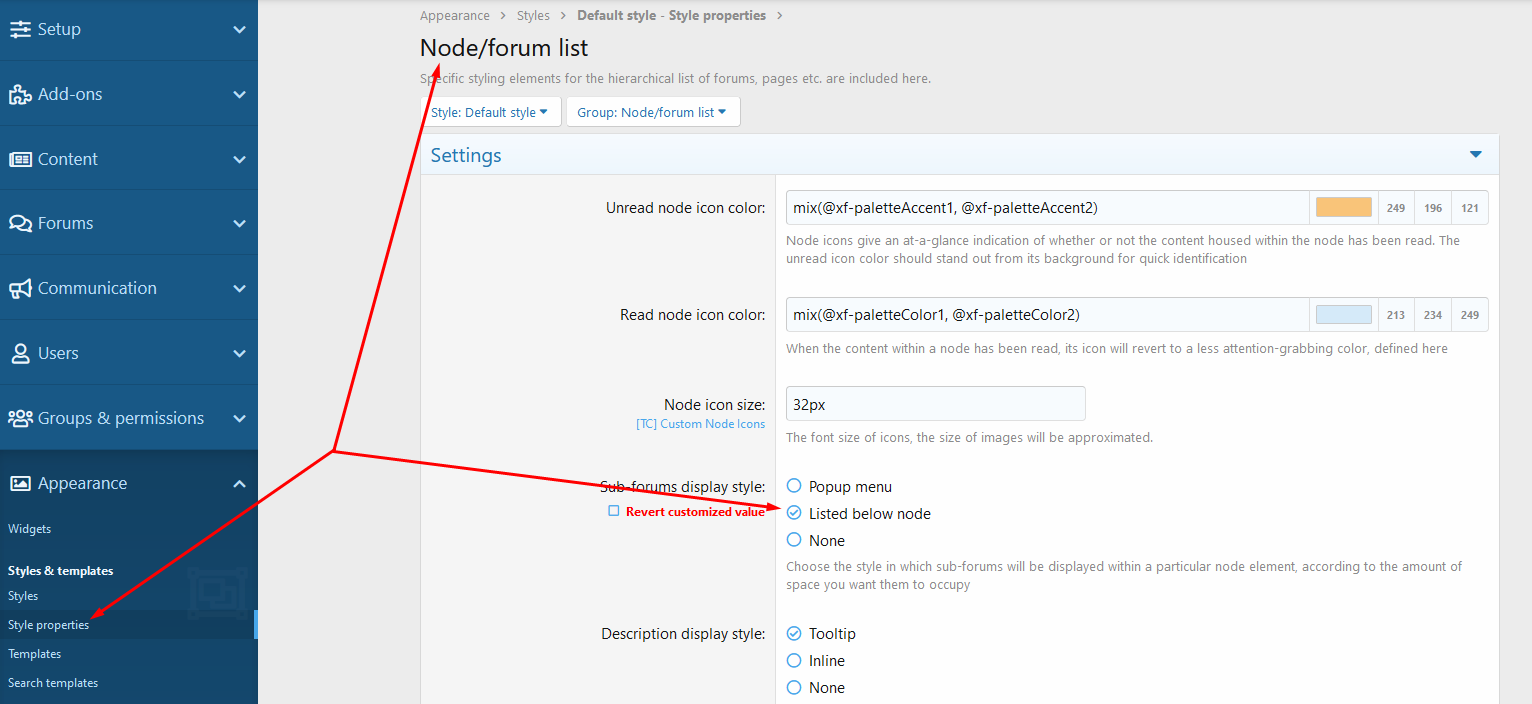Click the Styles & templates heading
The image size is (1532, 704).
(61, 571)
